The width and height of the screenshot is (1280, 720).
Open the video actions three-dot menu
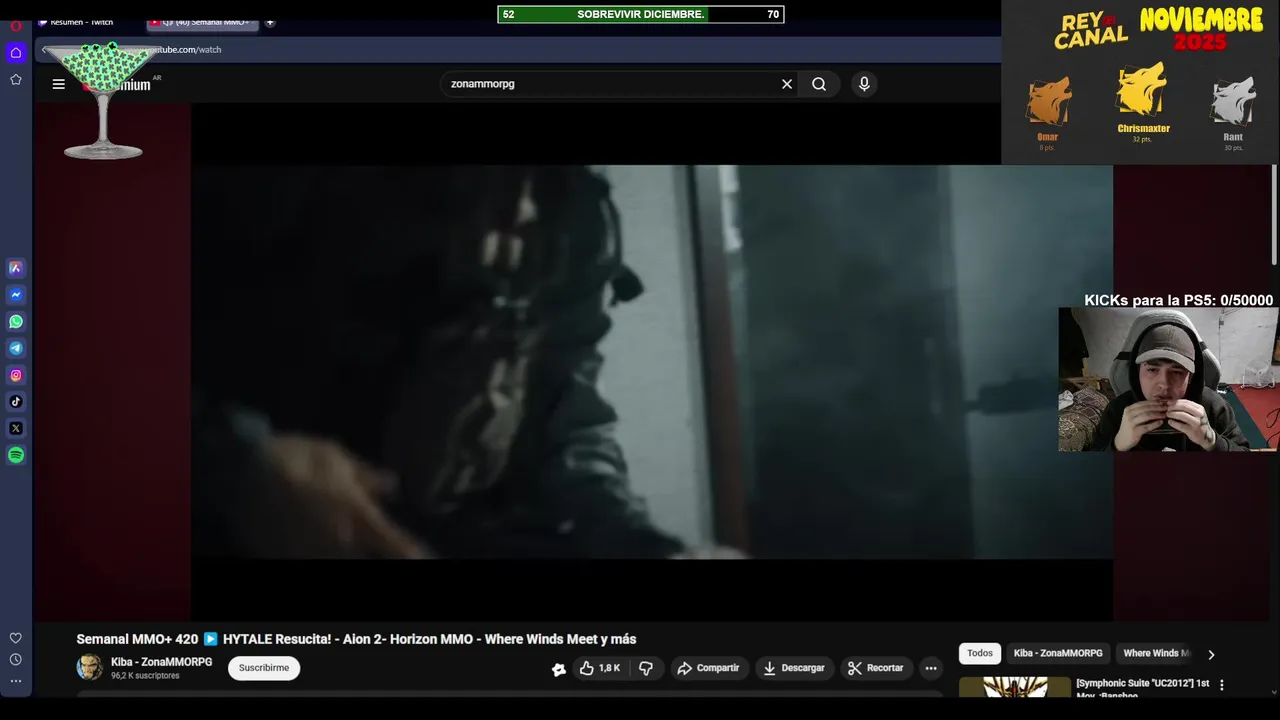(931, 668)
